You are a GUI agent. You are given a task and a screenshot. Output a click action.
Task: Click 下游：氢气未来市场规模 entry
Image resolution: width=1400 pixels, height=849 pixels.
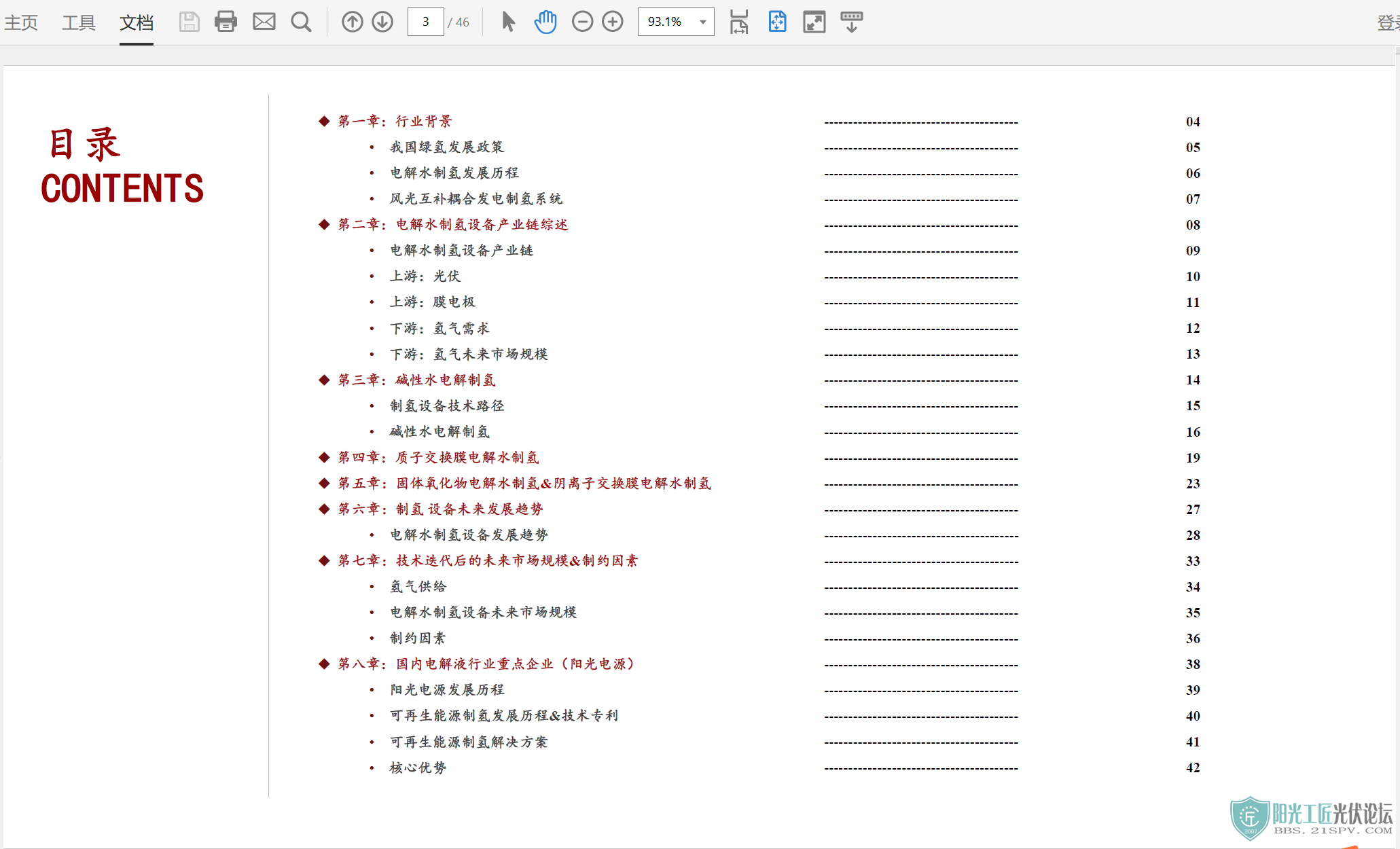tap(468, 355)
